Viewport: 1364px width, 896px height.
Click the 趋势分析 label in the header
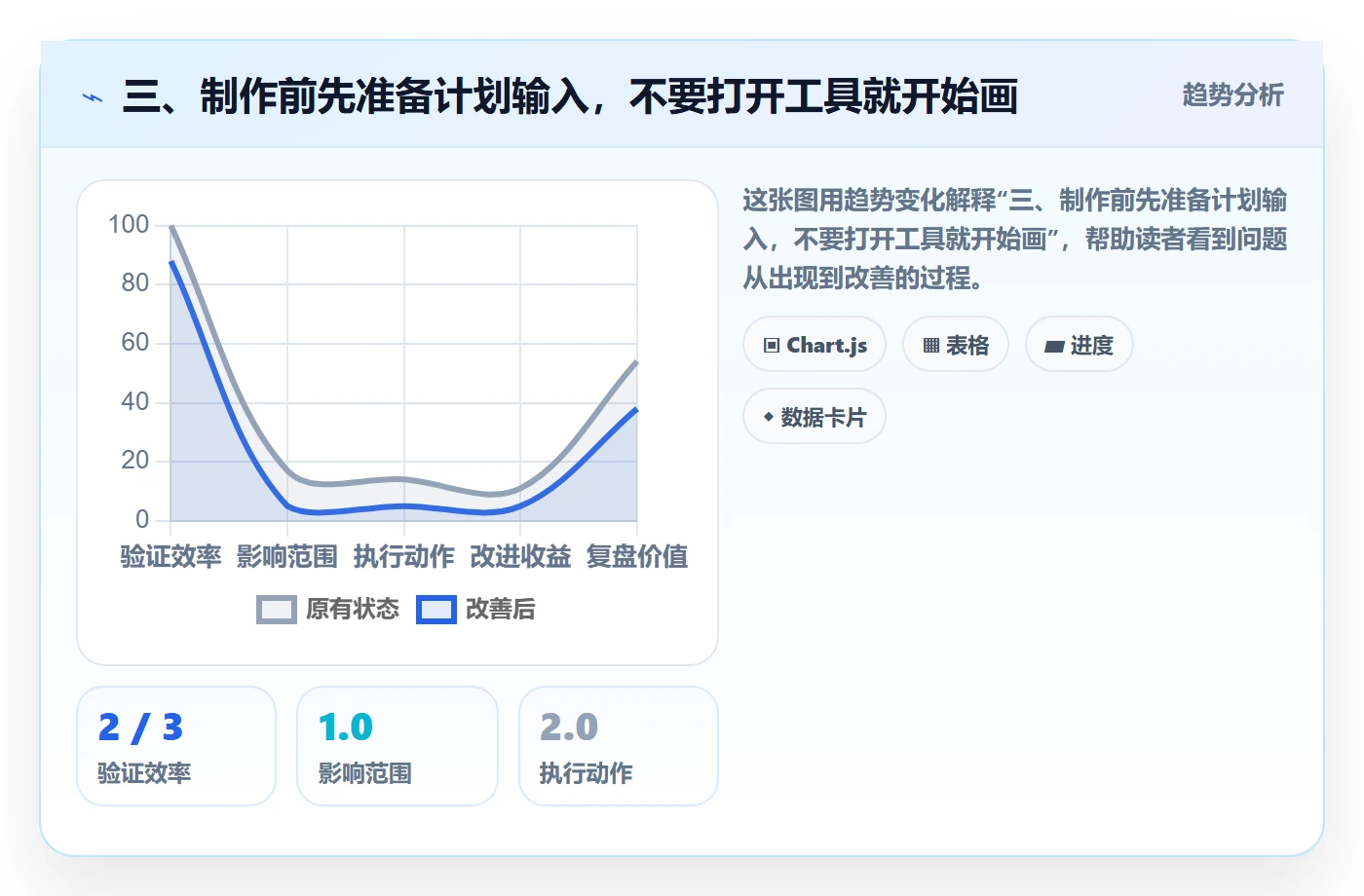pyautogui.click(x=1232, y=95)
